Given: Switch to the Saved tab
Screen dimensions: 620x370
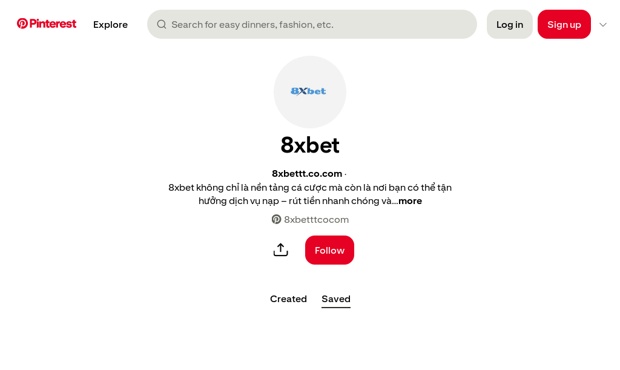Looking at the screenshot, I should pos(336,299).
